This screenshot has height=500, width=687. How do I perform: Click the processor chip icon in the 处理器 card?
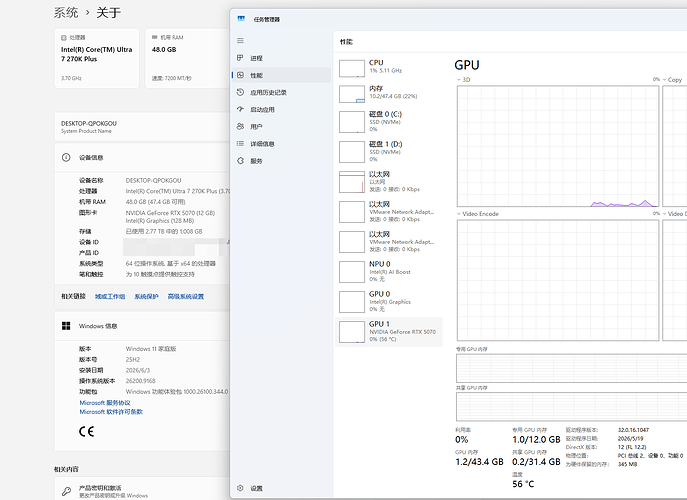coord(64,38)
